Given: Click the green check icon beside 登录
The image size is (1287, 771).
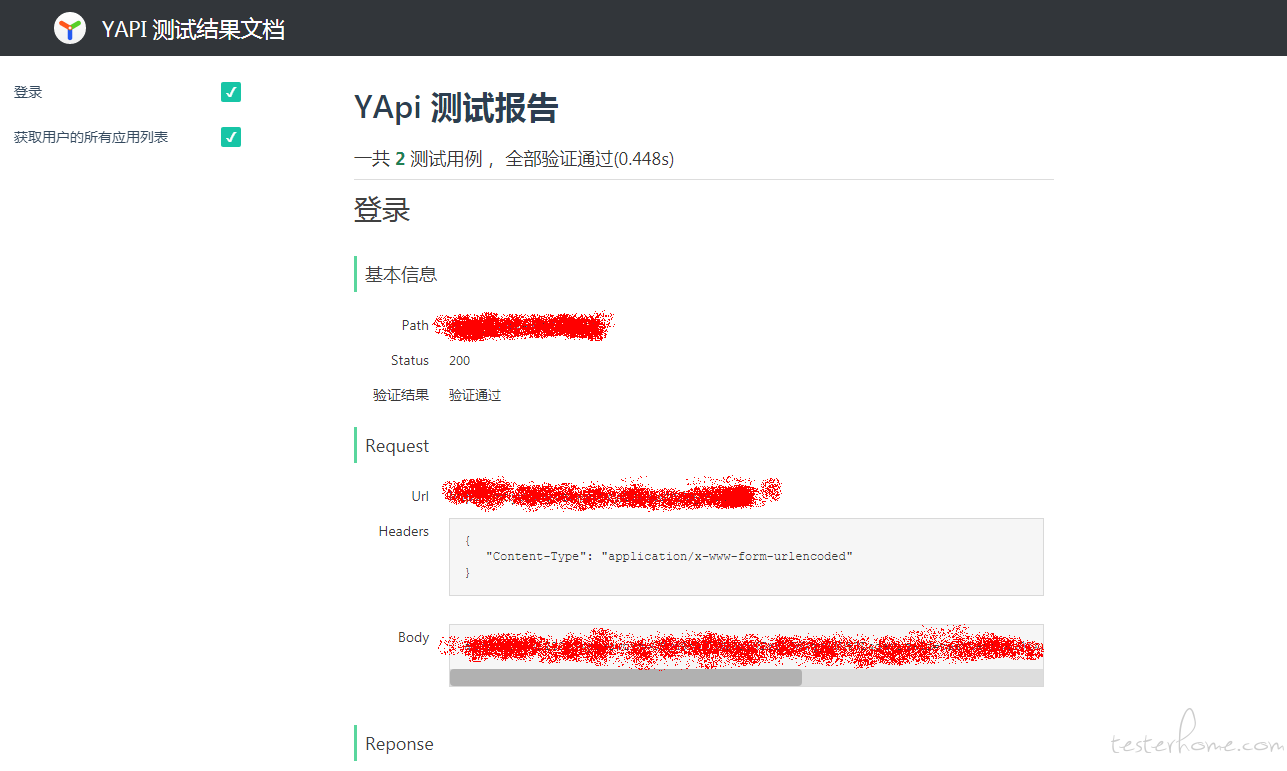Looking at the screenshot, I should coord(231,92).
